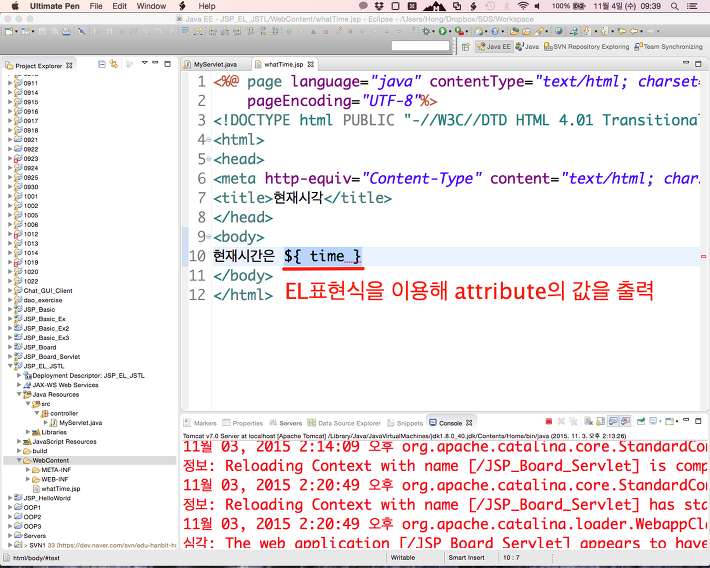Expand the JSP_Board_Servlet project
710x568 pixels.
pos(10,356)
